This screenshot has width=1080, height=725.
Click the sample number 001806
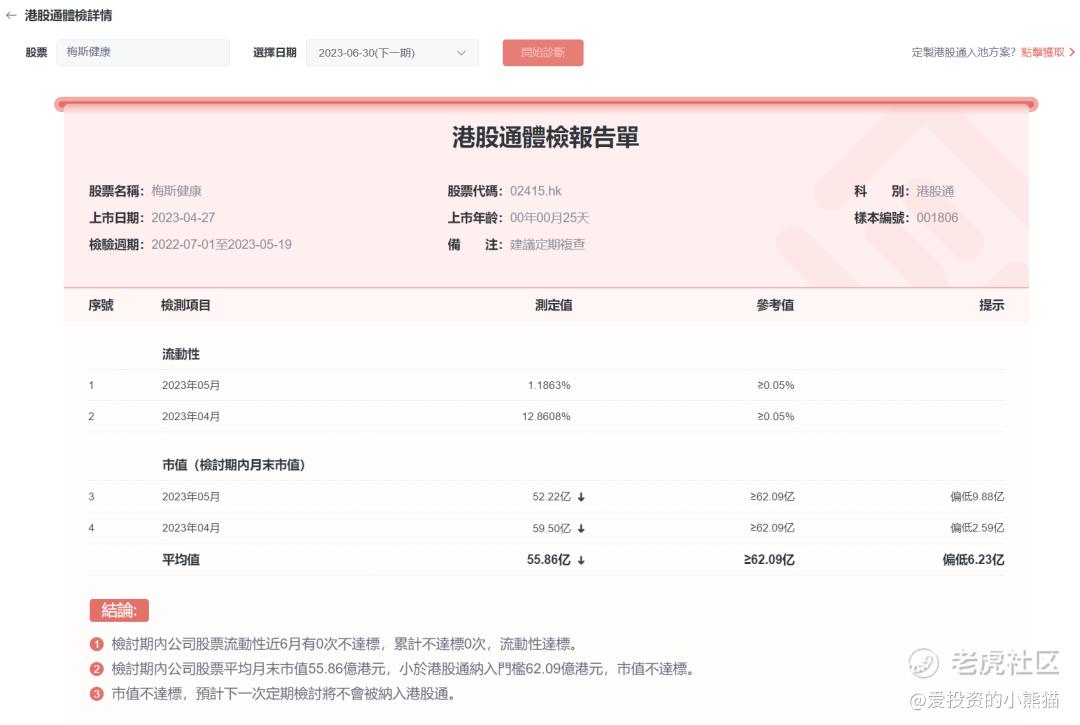[937, 218]
